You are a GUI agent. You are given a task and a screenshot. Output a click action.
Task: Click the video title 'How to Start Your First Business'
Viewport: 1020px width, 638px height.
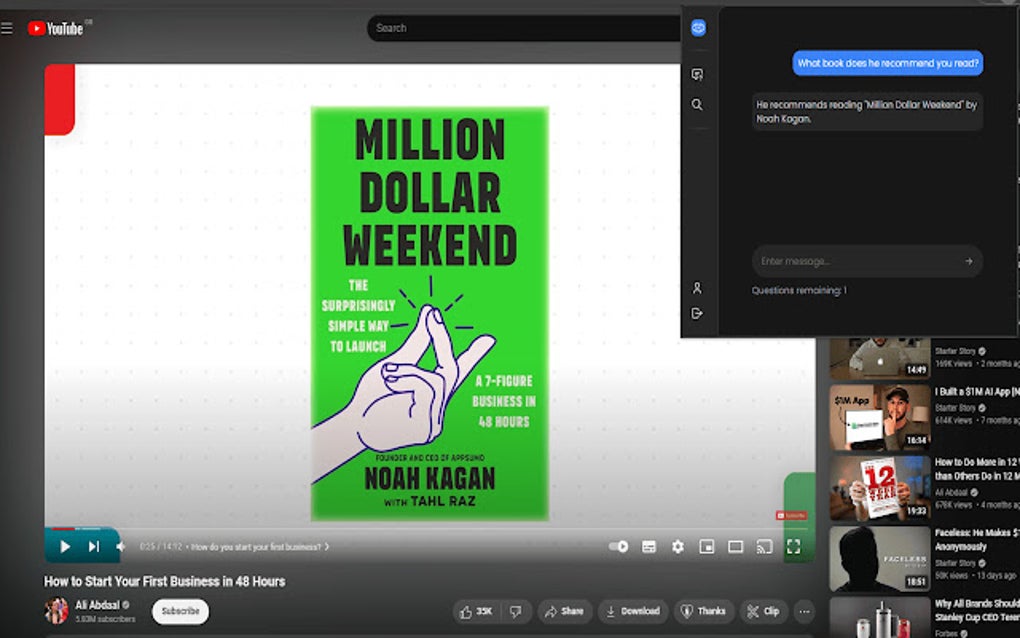165,581
